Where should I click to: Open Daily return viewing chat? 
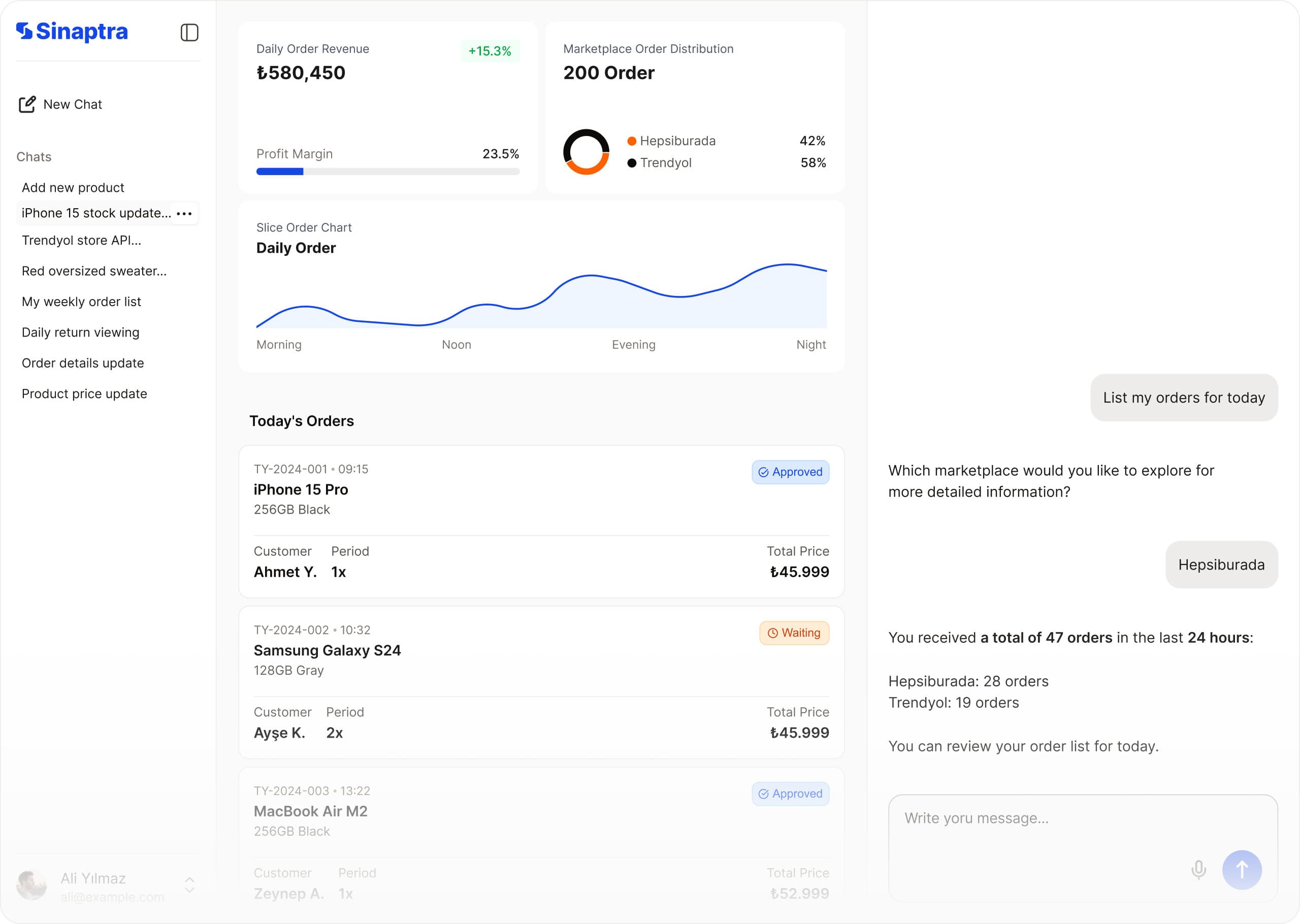(80, 332)
